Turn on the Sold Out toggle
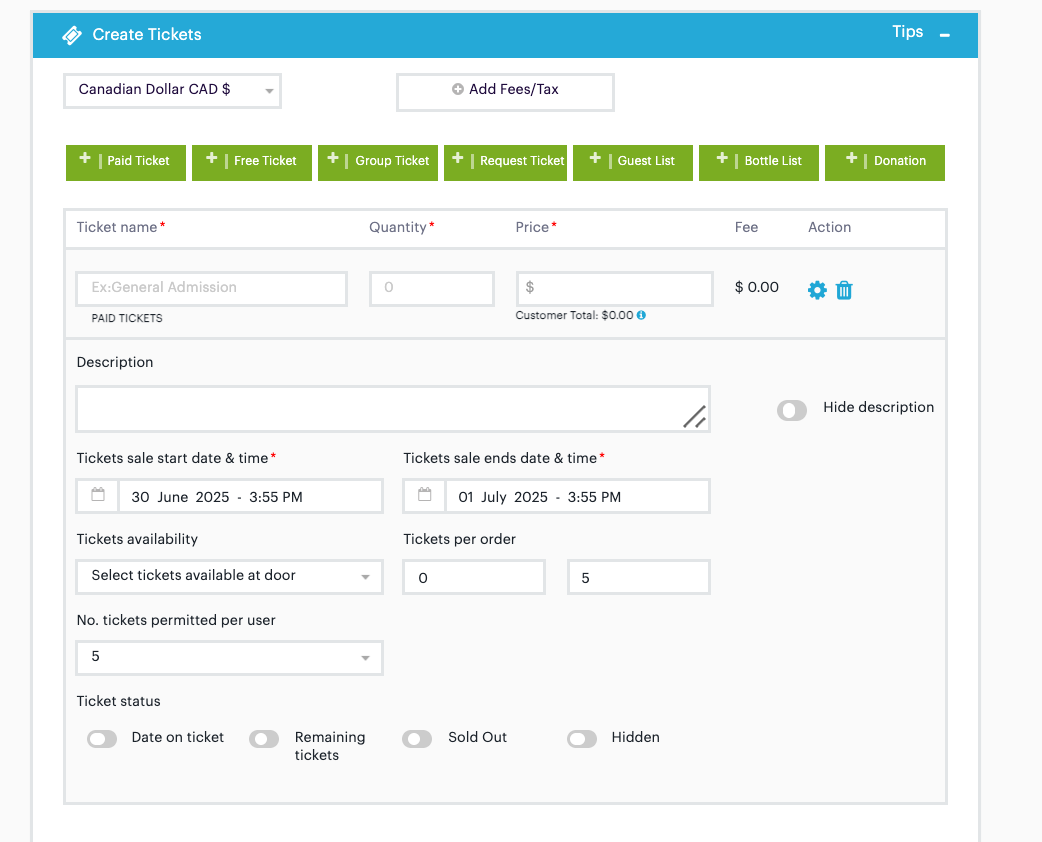This screenshot has width=1042, height=842. tap(417, 739)
